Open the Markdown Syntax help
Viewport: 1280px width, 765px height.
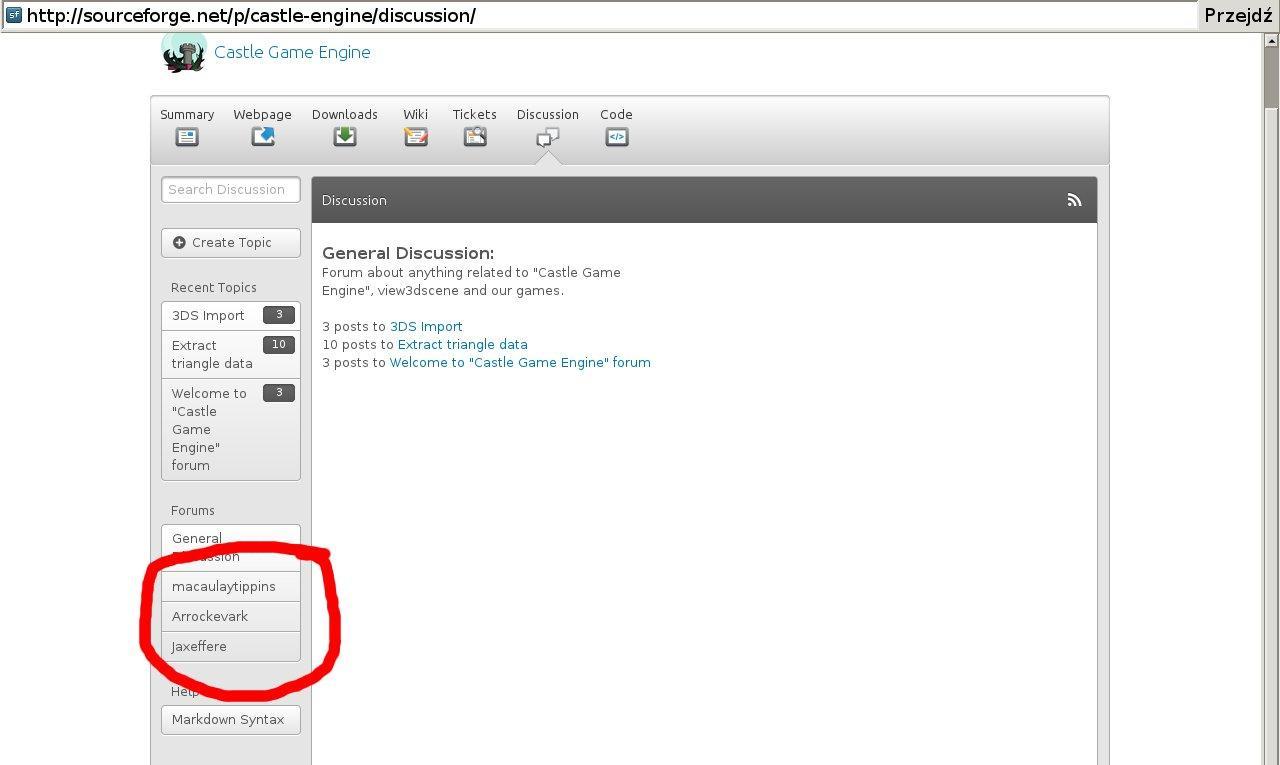228,720
